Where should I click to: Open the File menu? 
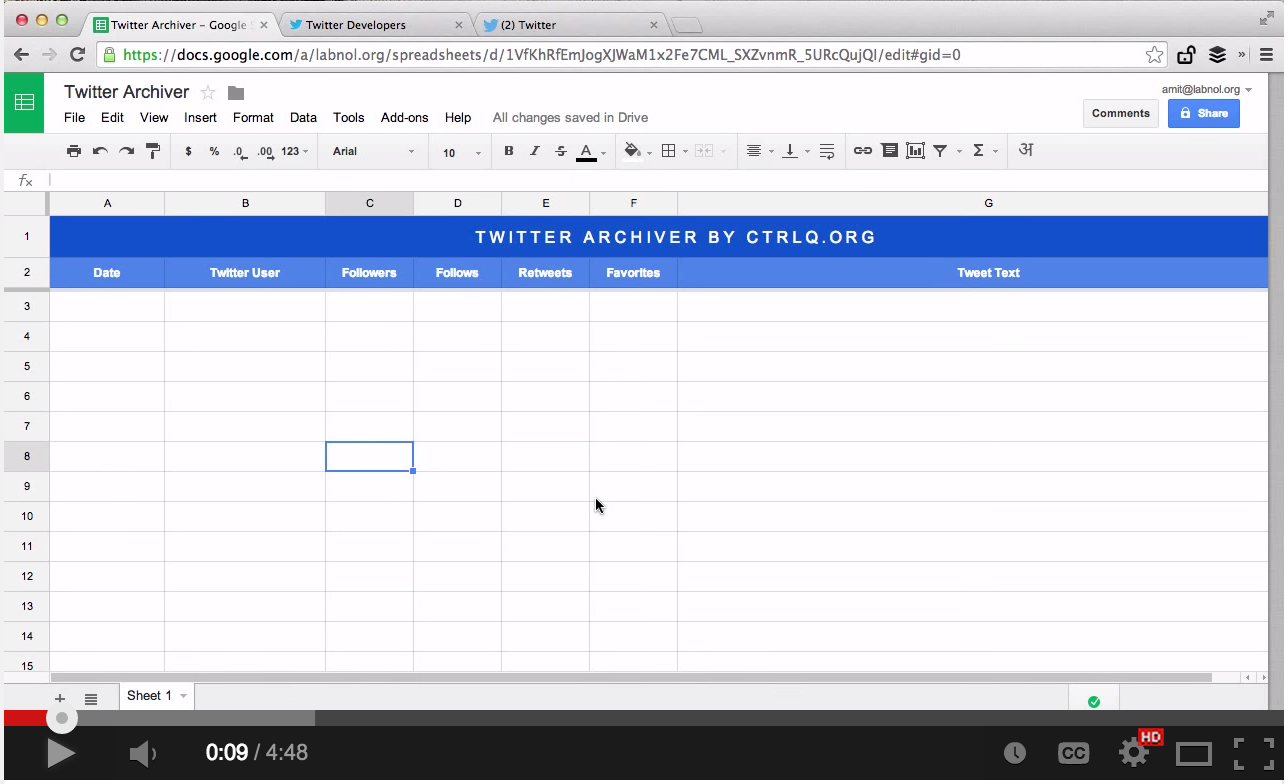[74, 117]
